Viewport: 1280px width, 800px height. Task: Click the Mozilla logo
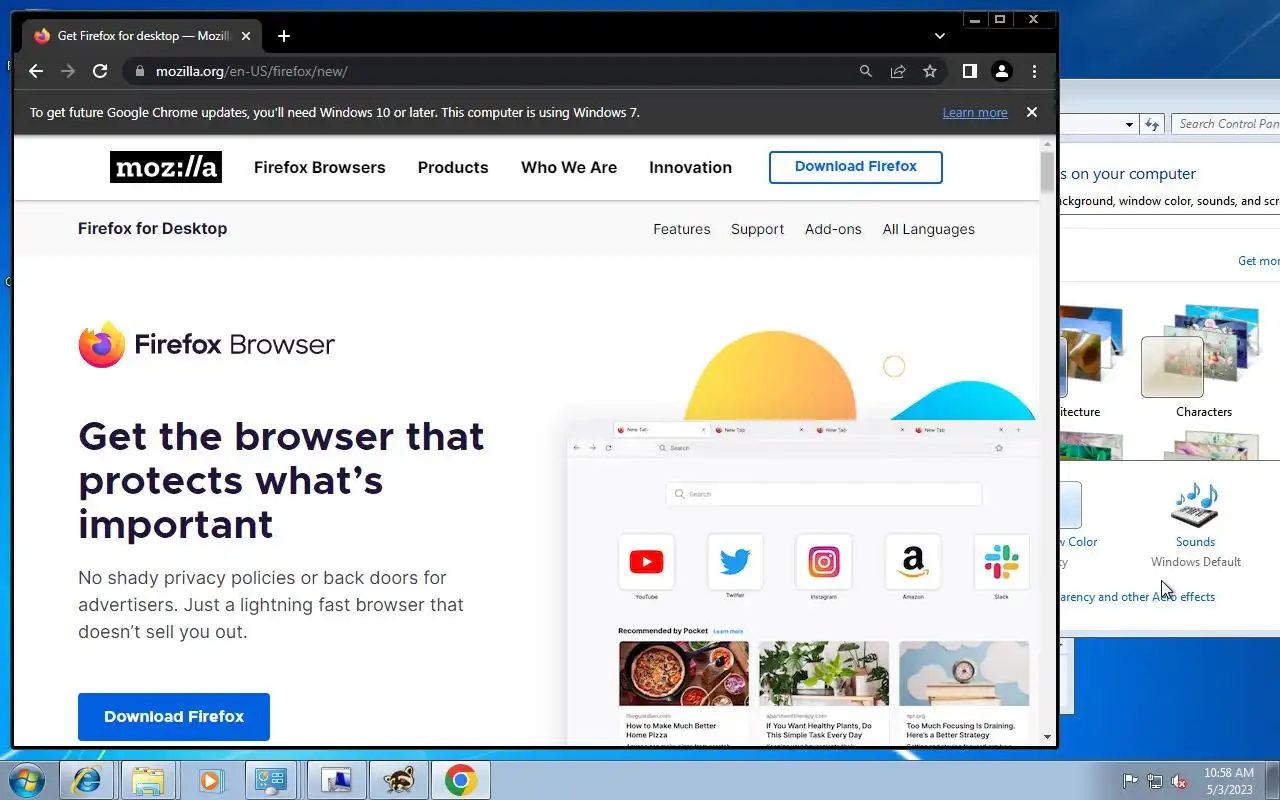(x=166, y=167)
